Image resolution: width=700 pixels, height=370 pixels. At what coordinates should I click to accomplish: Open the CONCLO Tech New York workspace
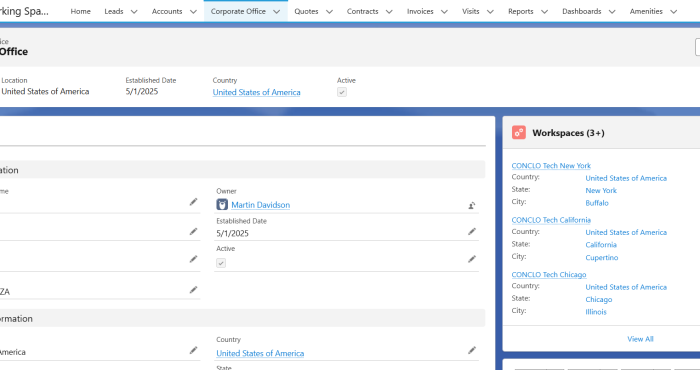tap(551, 166)
